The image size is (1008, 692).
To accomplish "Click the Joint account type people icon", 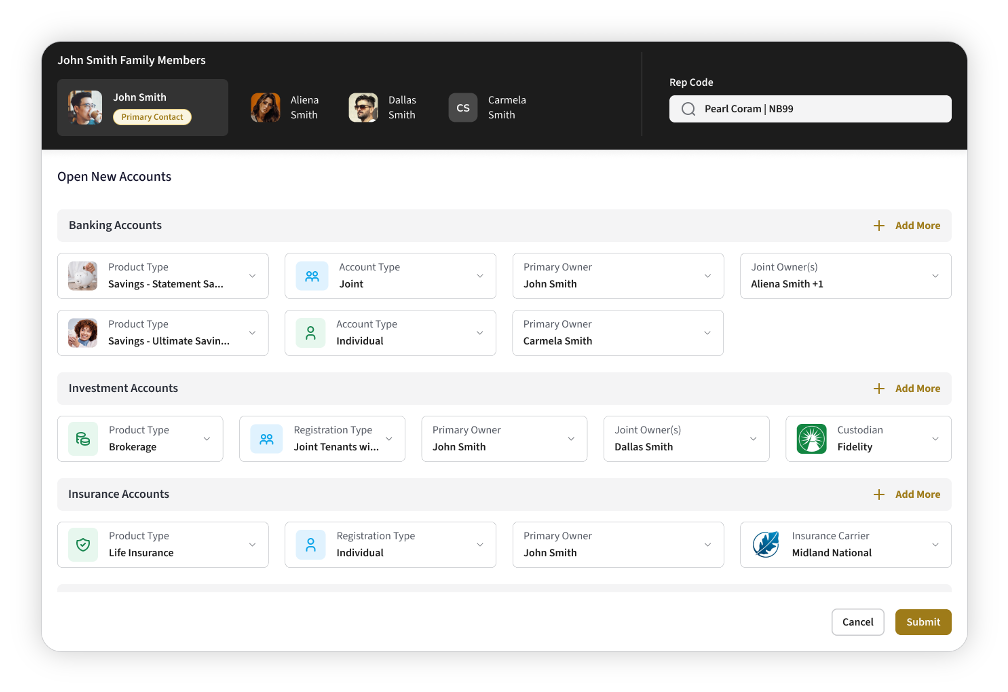I will (x=312, y=276).
